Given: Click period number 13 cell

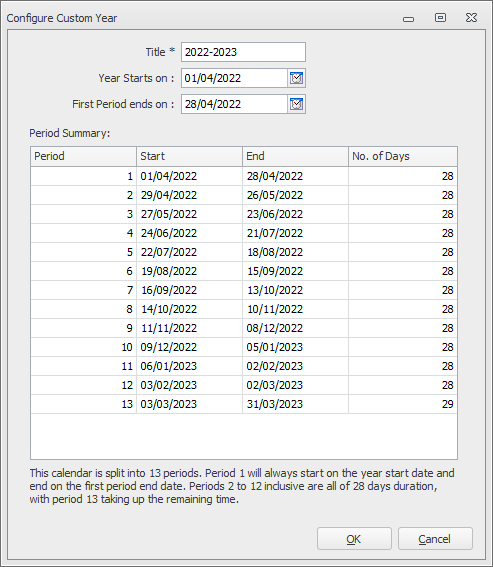Looking at the screenshot, I should click(84, 404).
